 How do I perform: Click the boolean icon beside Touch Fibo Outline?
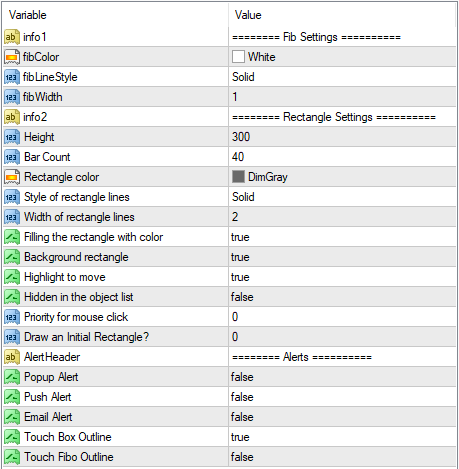click(x=12, y=457)
